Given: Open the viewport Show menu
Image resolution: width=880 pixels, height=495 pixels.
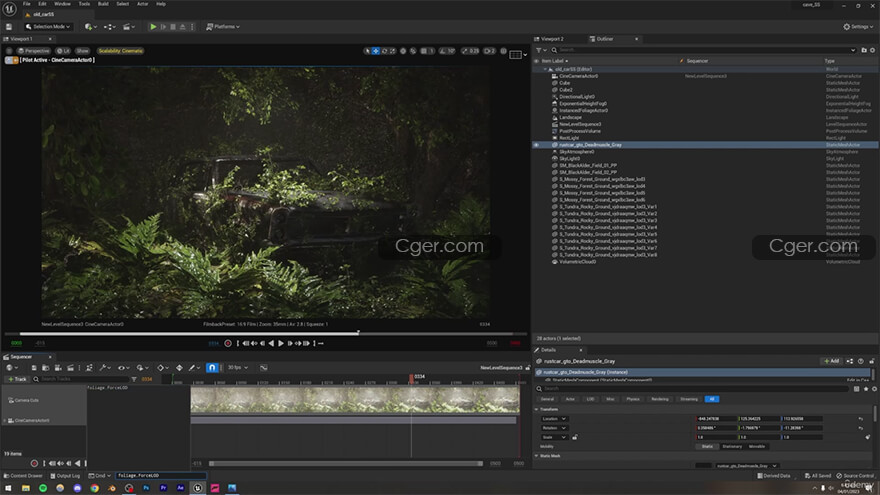Looking at the screenshot, I should (82, 51).
